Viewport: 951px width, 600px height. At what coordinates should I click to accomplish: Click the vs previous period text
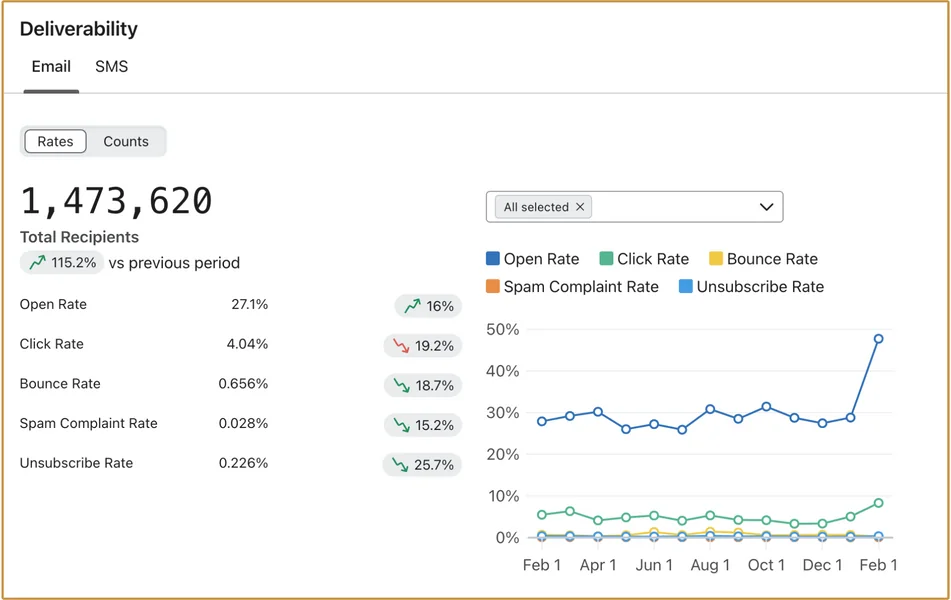tap(174, 263)
